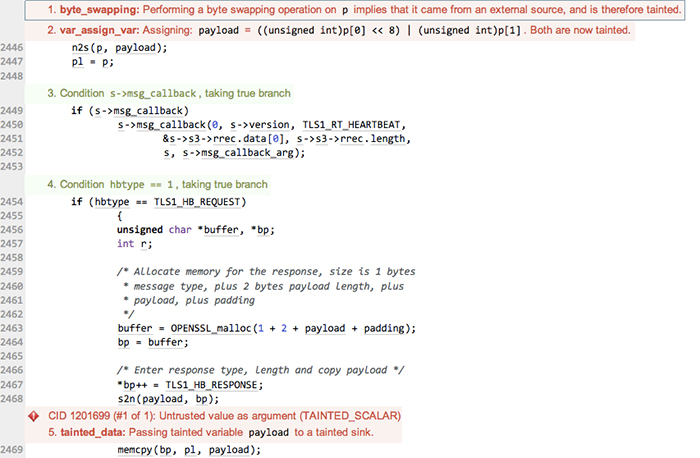The height and width of the screenshot is (458, 700).
Task: Select line number 2454 in the gutter
Action: click(15, 201)
